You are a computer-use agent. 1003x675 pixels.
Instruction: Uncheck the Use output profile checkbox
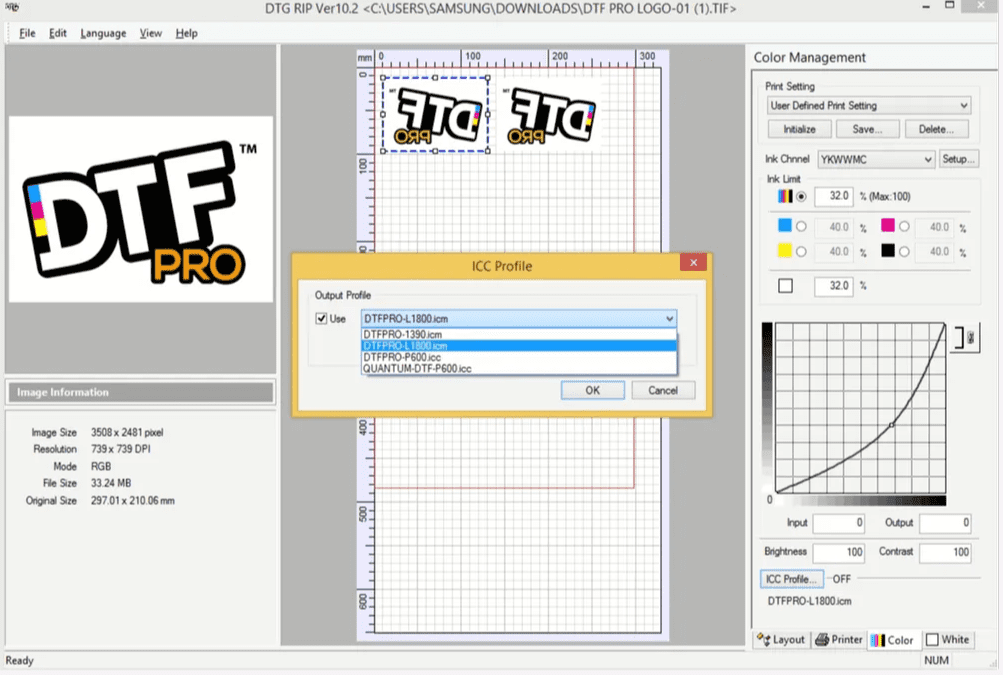pos(321,318)
